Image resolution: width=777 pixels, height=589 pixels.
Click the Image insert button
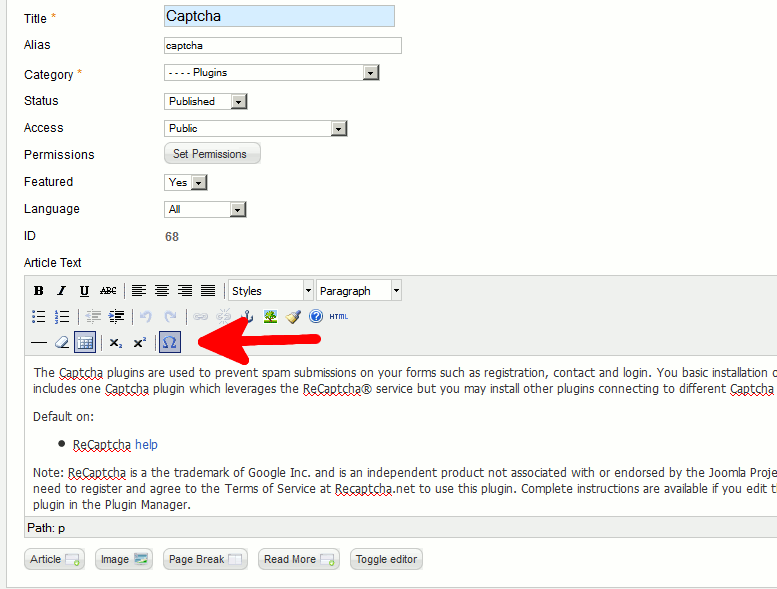pos(124,559)
